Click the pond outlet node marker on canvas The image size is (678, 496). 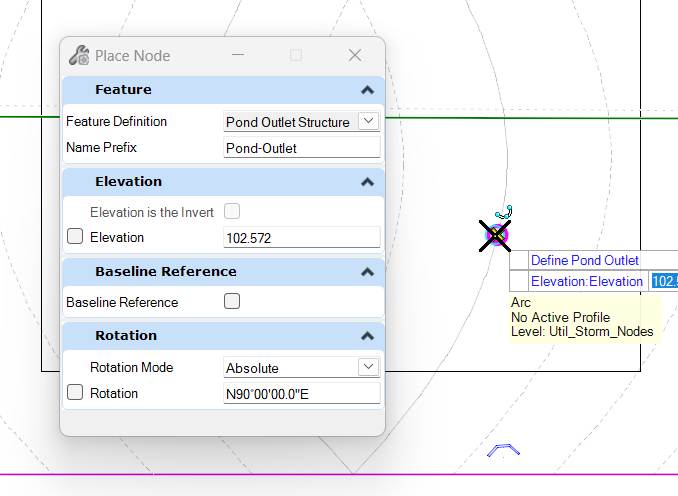[495, 236]
